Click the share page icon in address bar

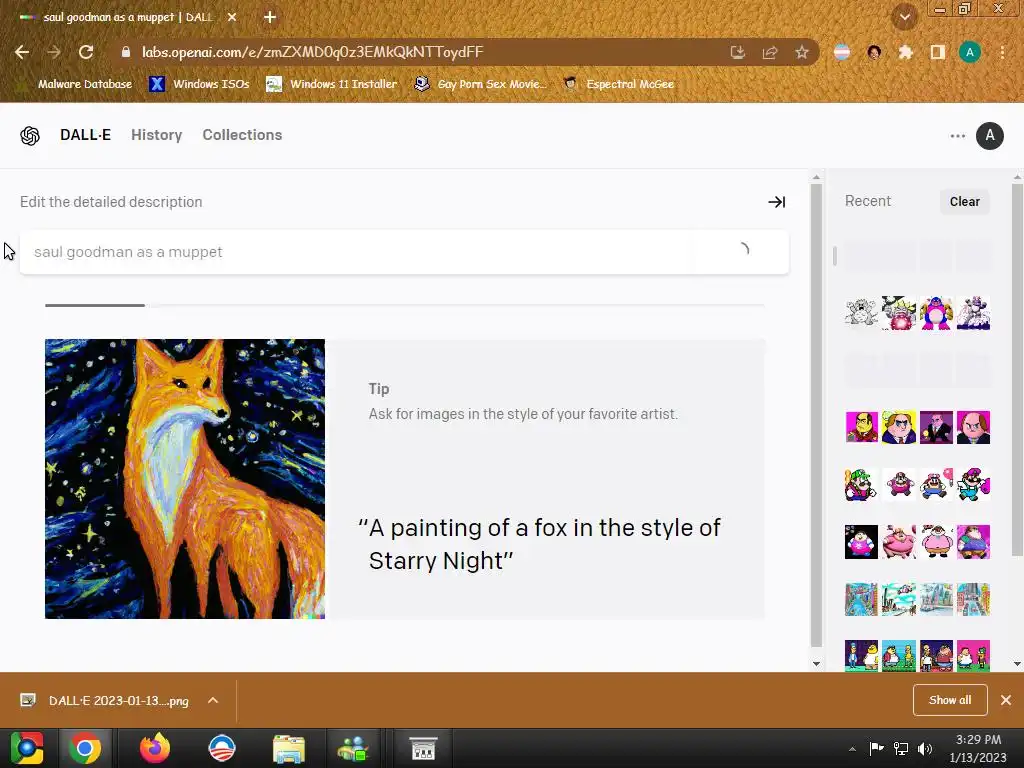pyautogui.click(x=769, y=52)
